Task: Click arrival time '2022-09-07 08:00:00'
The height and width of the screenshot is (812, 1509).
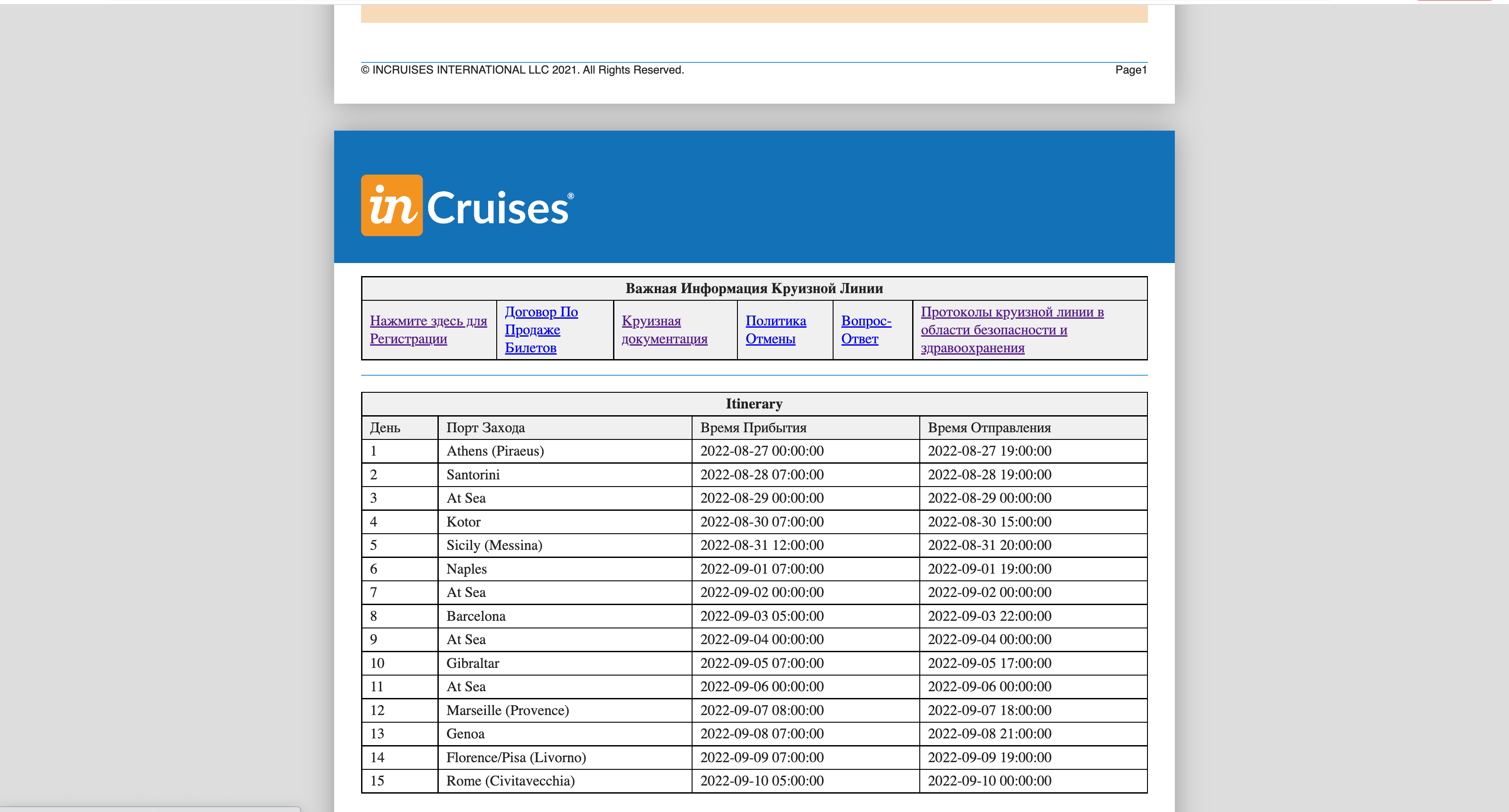Action: (x=762, y=711)
